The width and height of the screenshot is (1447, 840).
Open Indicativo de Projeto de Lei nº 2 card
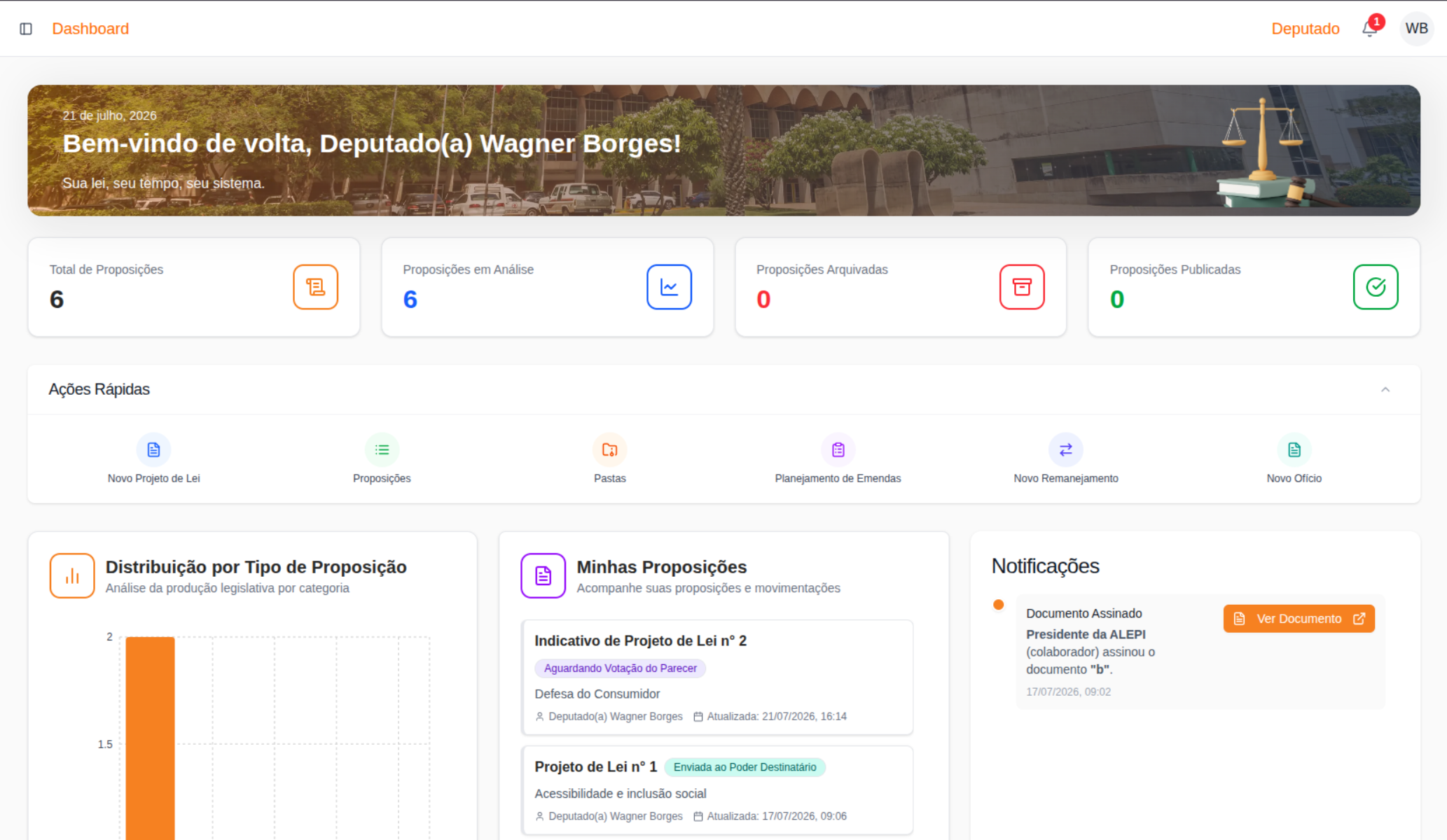click(x=717, y=677)
